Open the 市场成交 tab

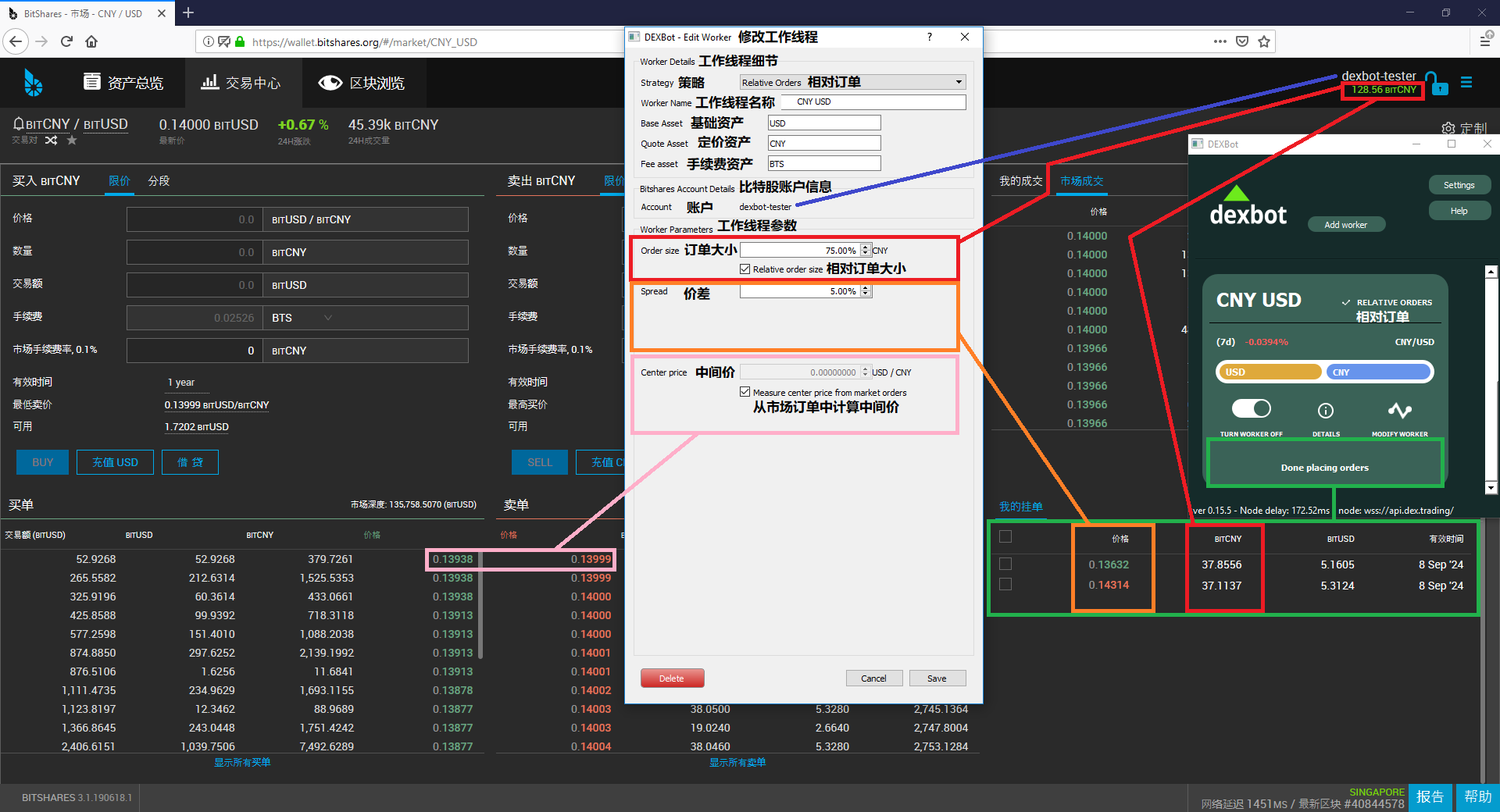point(1082,180)
